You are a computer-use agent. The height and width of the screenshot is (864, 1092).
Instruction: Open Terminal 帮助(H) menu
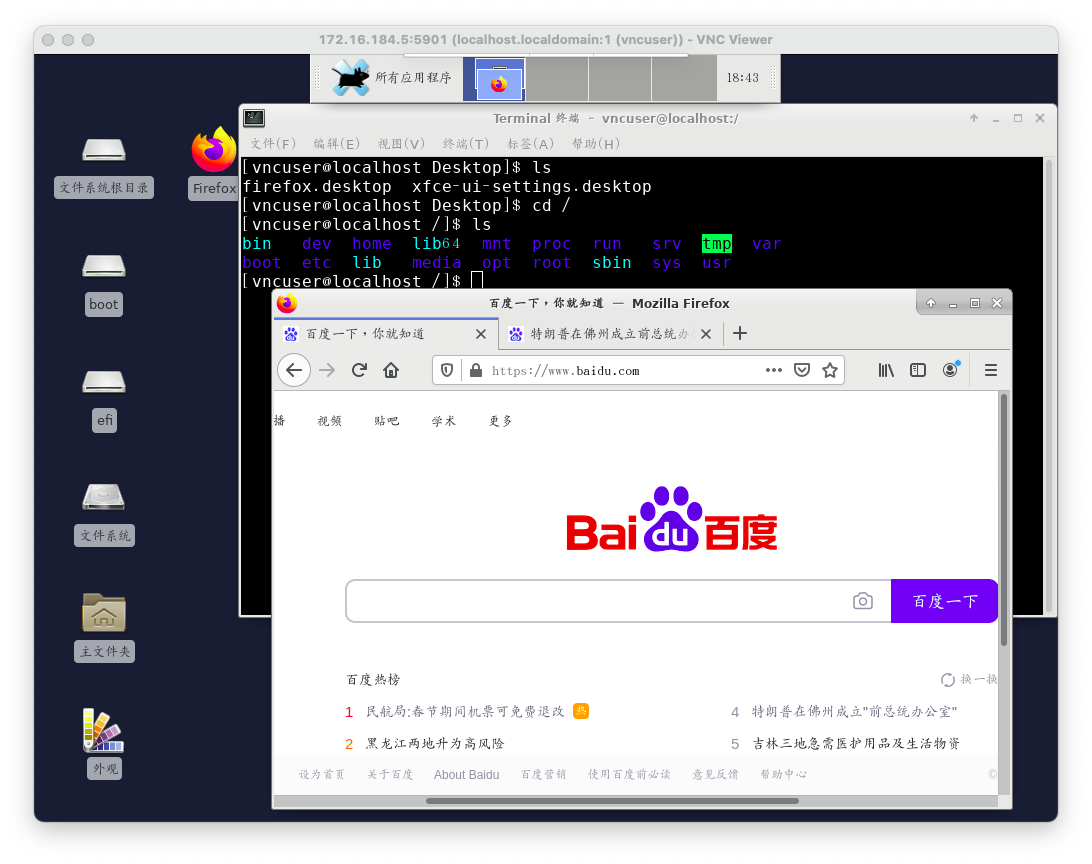(x=595, y=143)
